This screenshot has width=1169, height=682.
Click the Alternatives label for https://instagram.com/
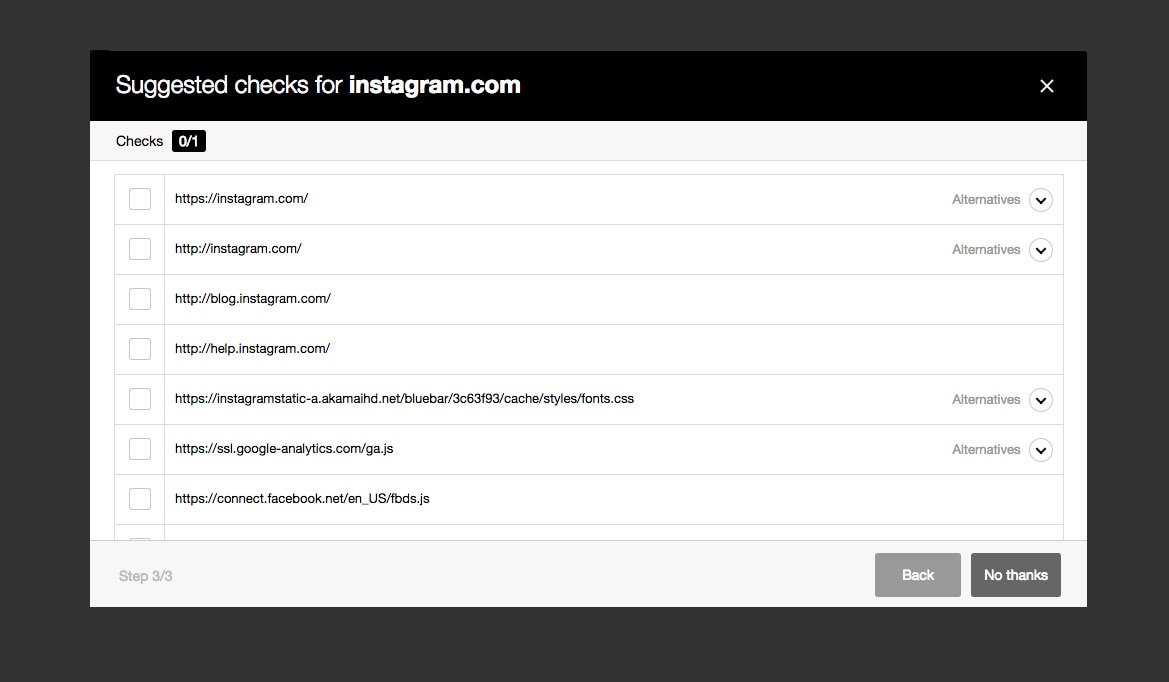pos(986,200)
